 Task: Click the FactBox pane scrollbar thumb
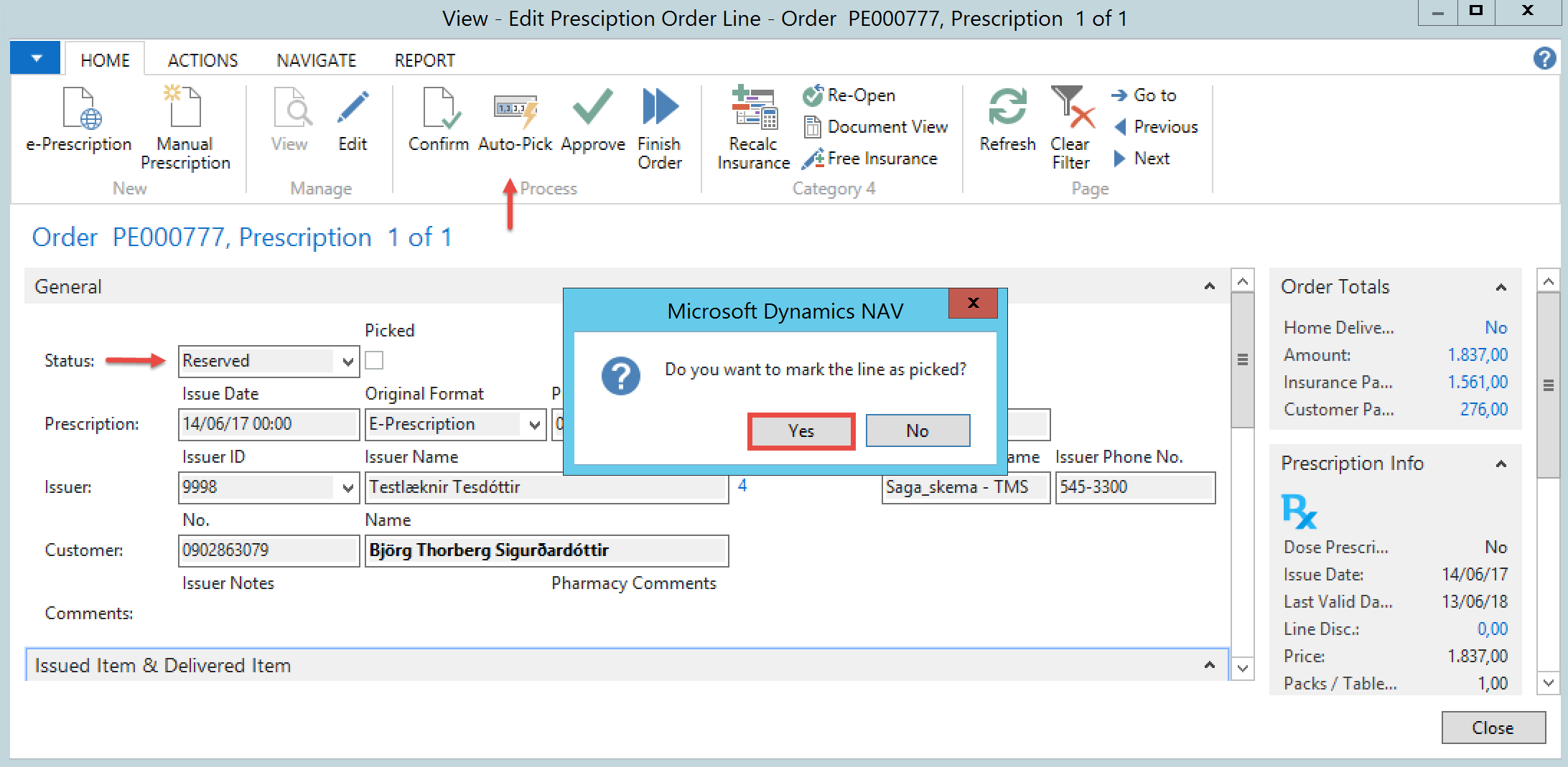click(1549, 385)
